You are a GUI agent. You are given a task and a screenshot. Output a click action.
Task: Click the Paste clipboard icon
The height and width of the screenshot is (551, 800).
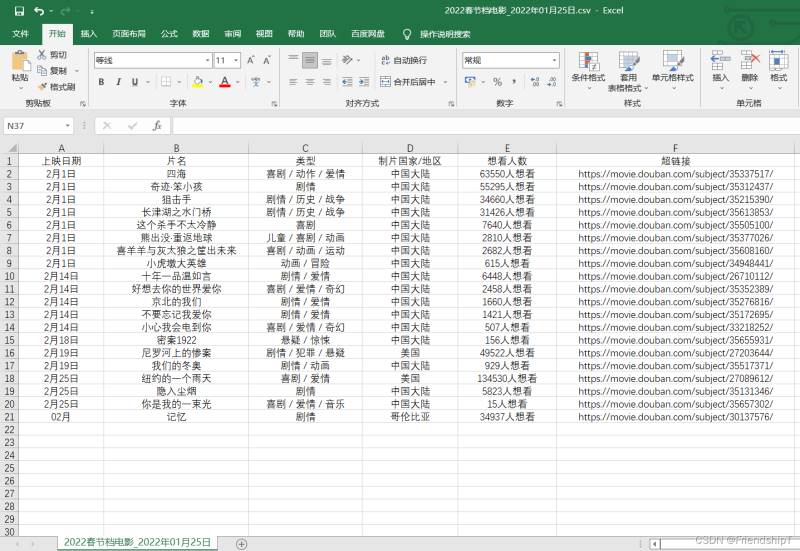coord(20,61)
